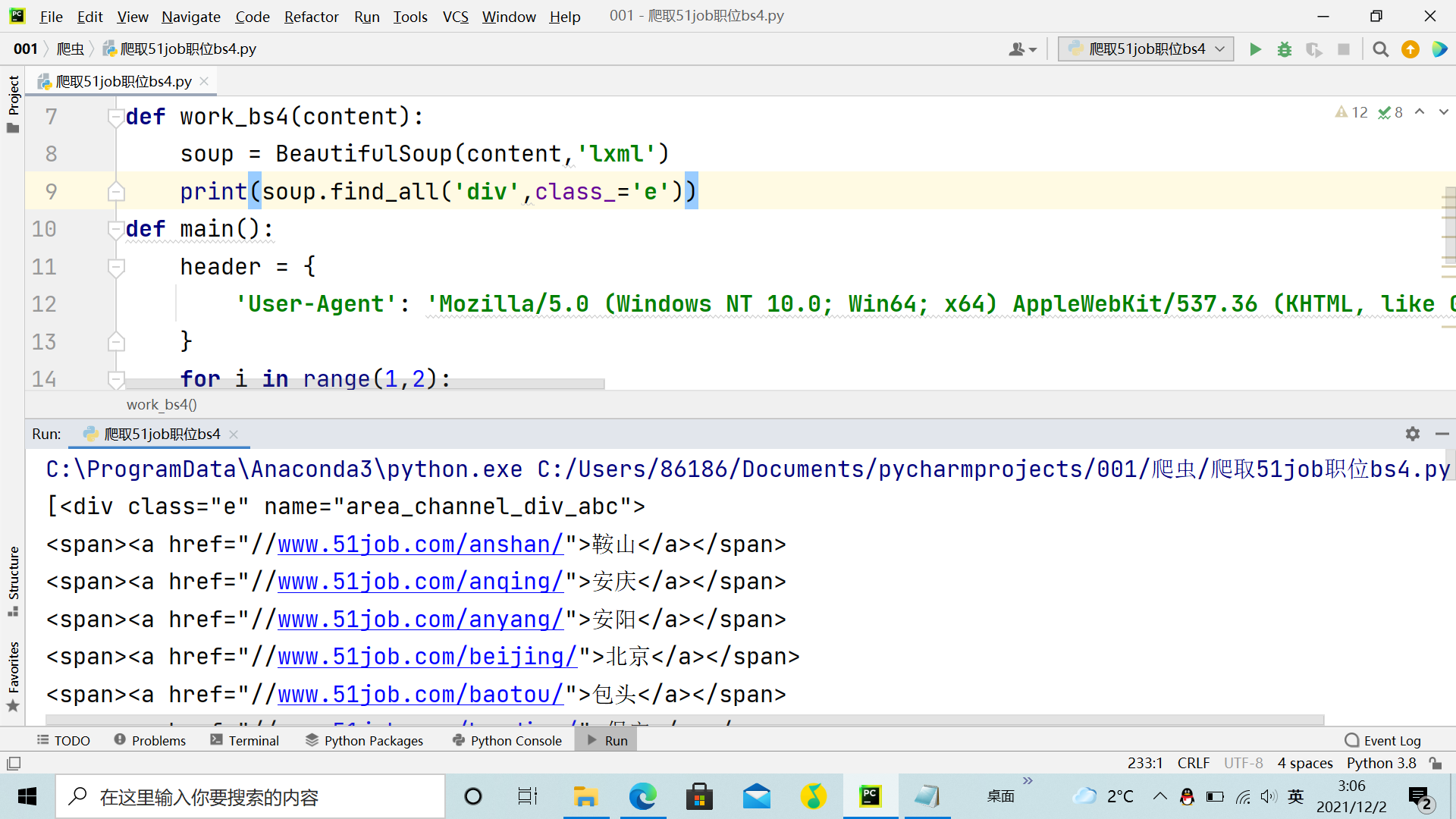Follow the www.51job.com/baotou/ link
Image resolution: width=1456 pixels, height=819 pixels.
(x=421, y=695)
